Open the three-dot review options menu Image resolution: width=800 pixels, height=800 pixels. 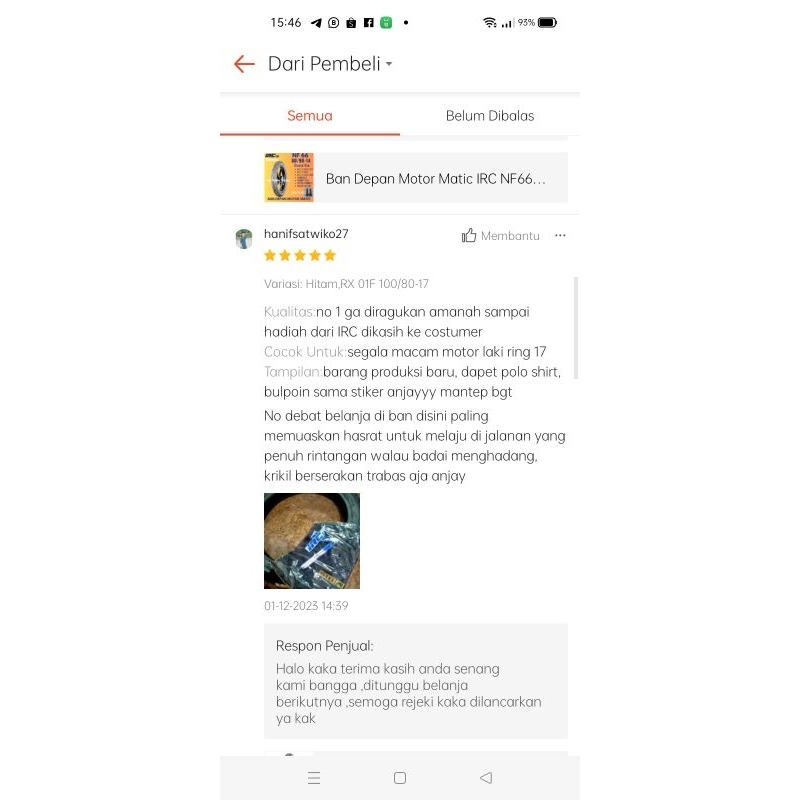560,235
